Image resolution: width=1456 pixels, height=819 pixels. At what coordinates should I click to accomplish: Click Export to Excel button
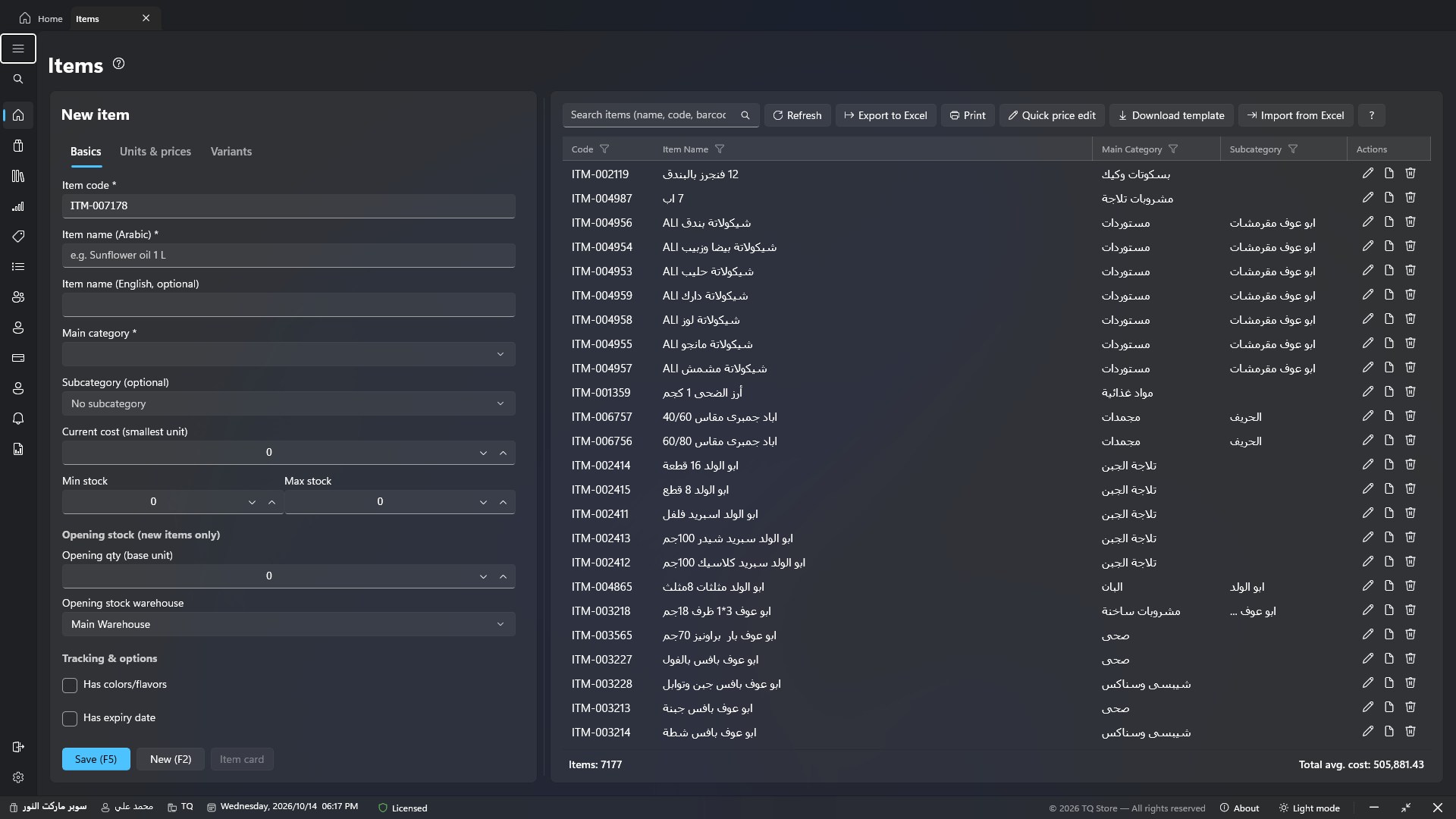click(886, 115)
